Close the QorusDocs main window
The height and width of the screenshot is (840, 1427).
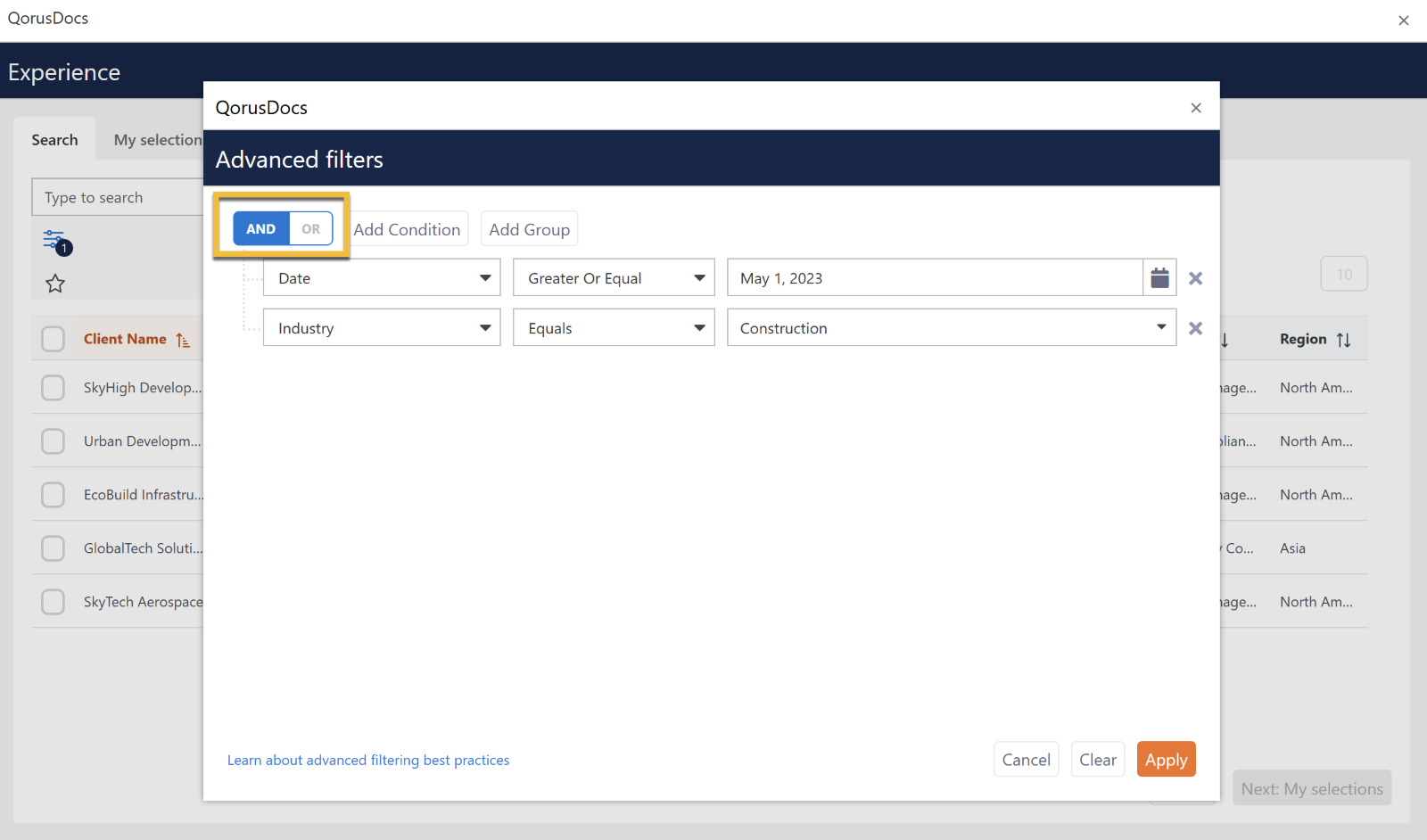[1404, 21]
